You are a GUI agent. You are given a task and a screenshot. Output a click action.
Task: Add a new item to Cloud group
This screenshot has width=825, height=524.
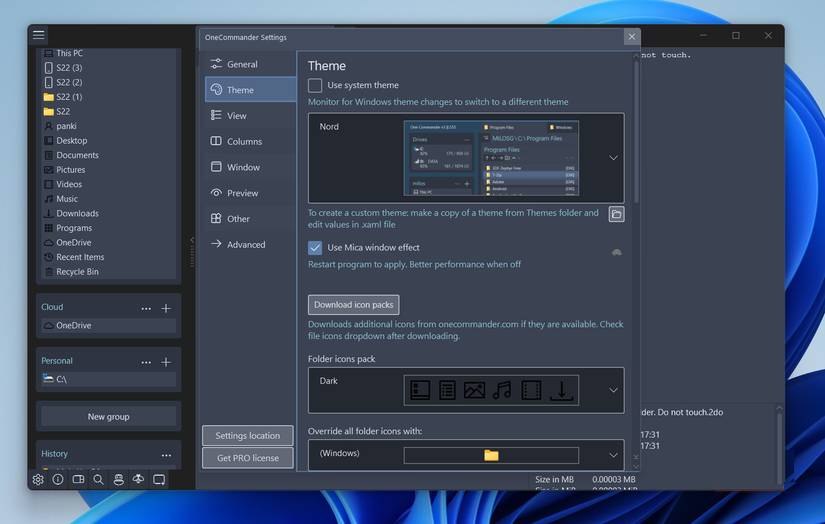166,308
